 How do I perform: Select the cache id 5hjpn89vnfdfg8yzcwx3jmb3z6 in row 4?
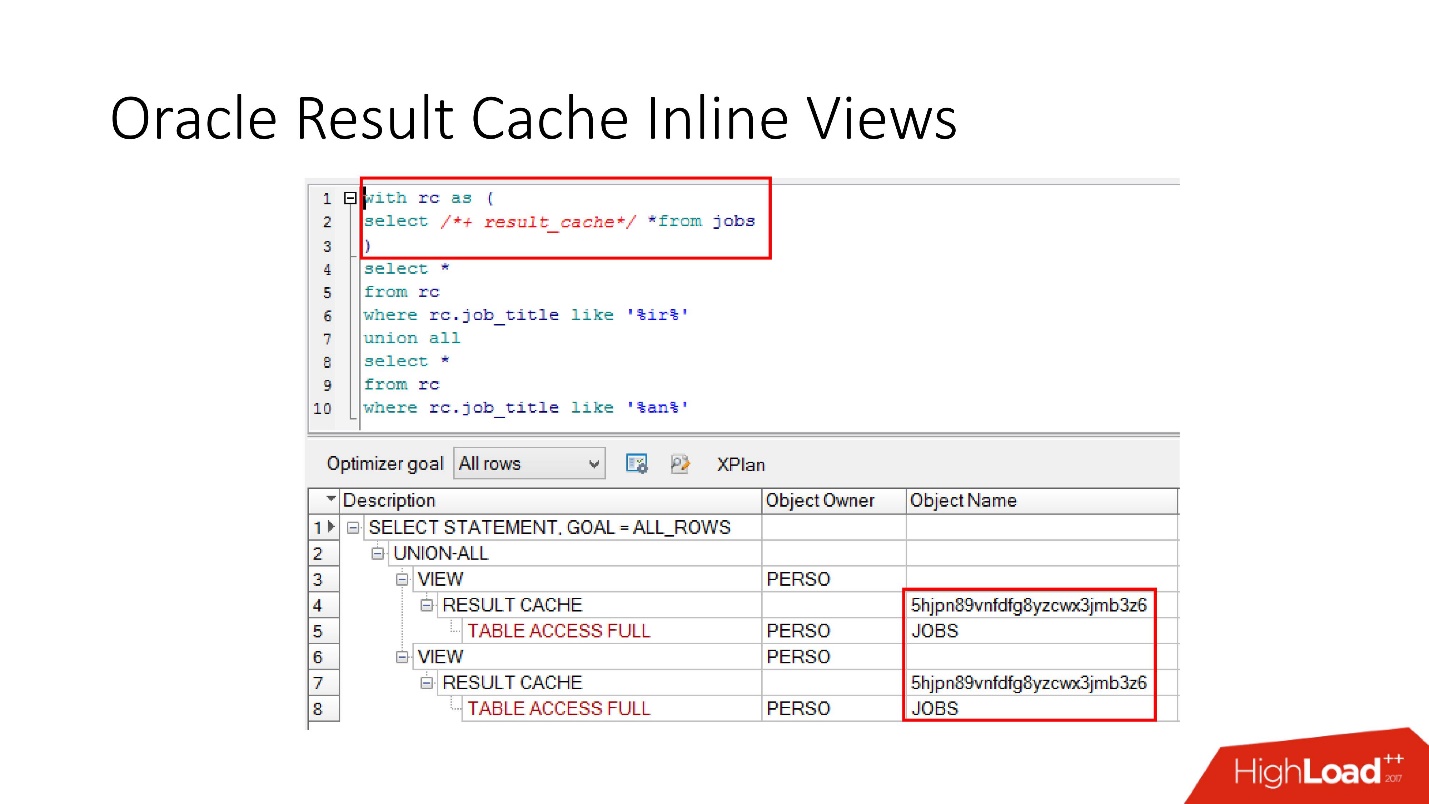tap(1028, 604)
